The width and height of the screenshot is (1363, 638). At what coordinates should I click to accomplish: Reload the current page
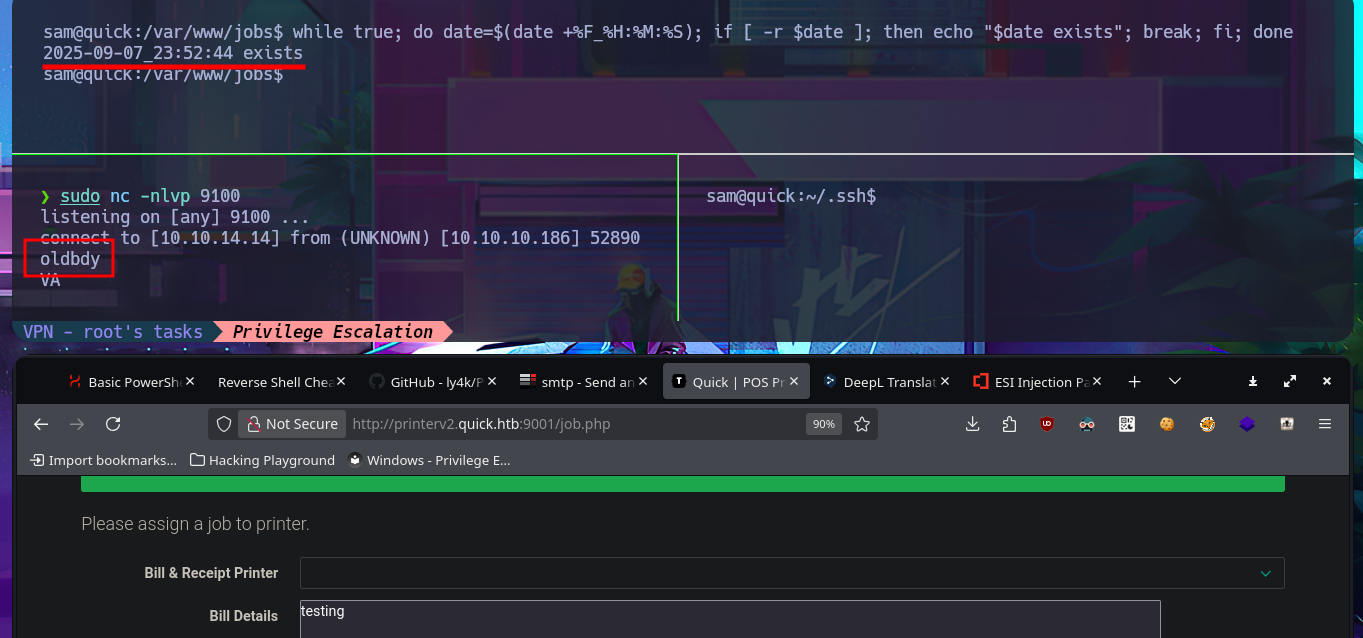(113, 424)
